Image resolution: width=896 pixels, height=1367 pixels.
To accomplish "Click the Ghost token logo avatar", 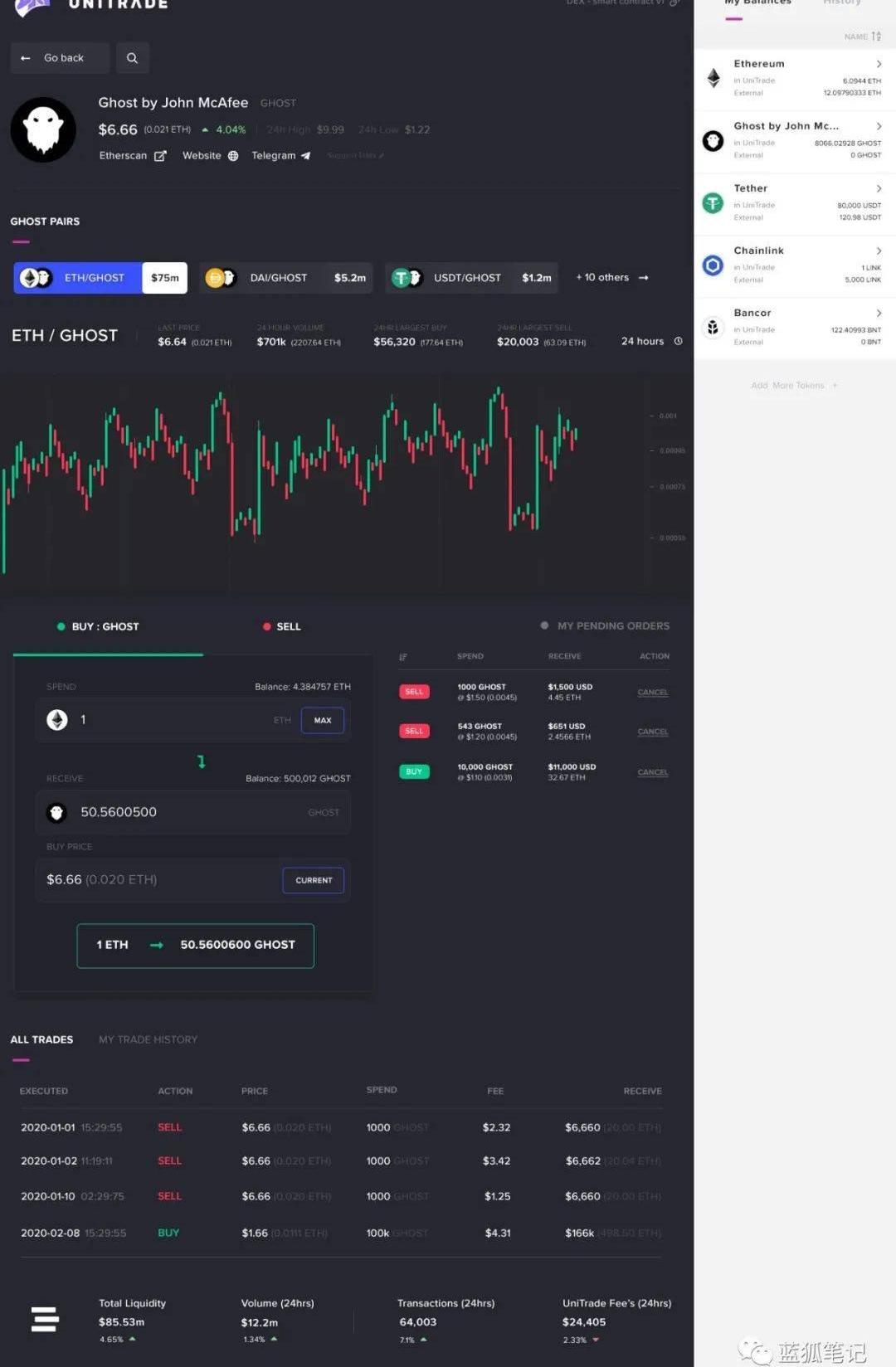I will coord(43,130).
